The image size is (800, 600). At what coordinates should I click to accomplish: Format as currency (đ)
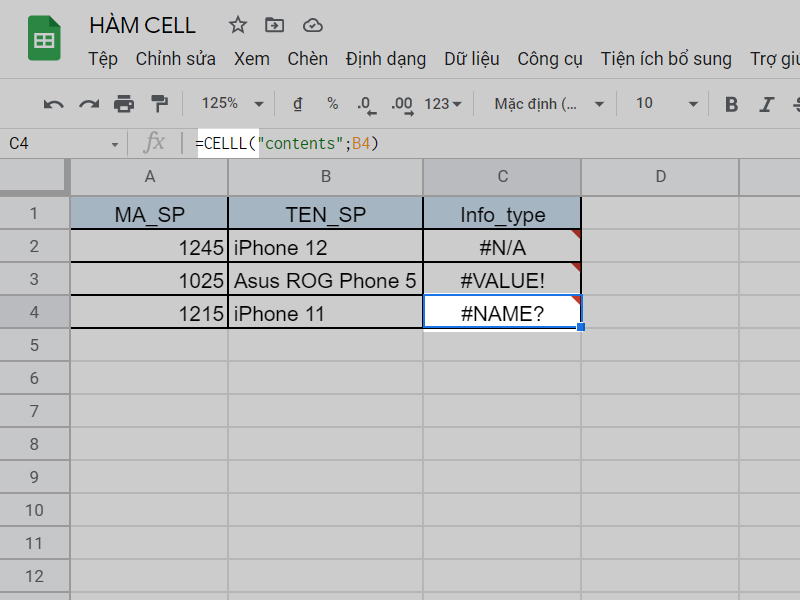coord(297,104)
